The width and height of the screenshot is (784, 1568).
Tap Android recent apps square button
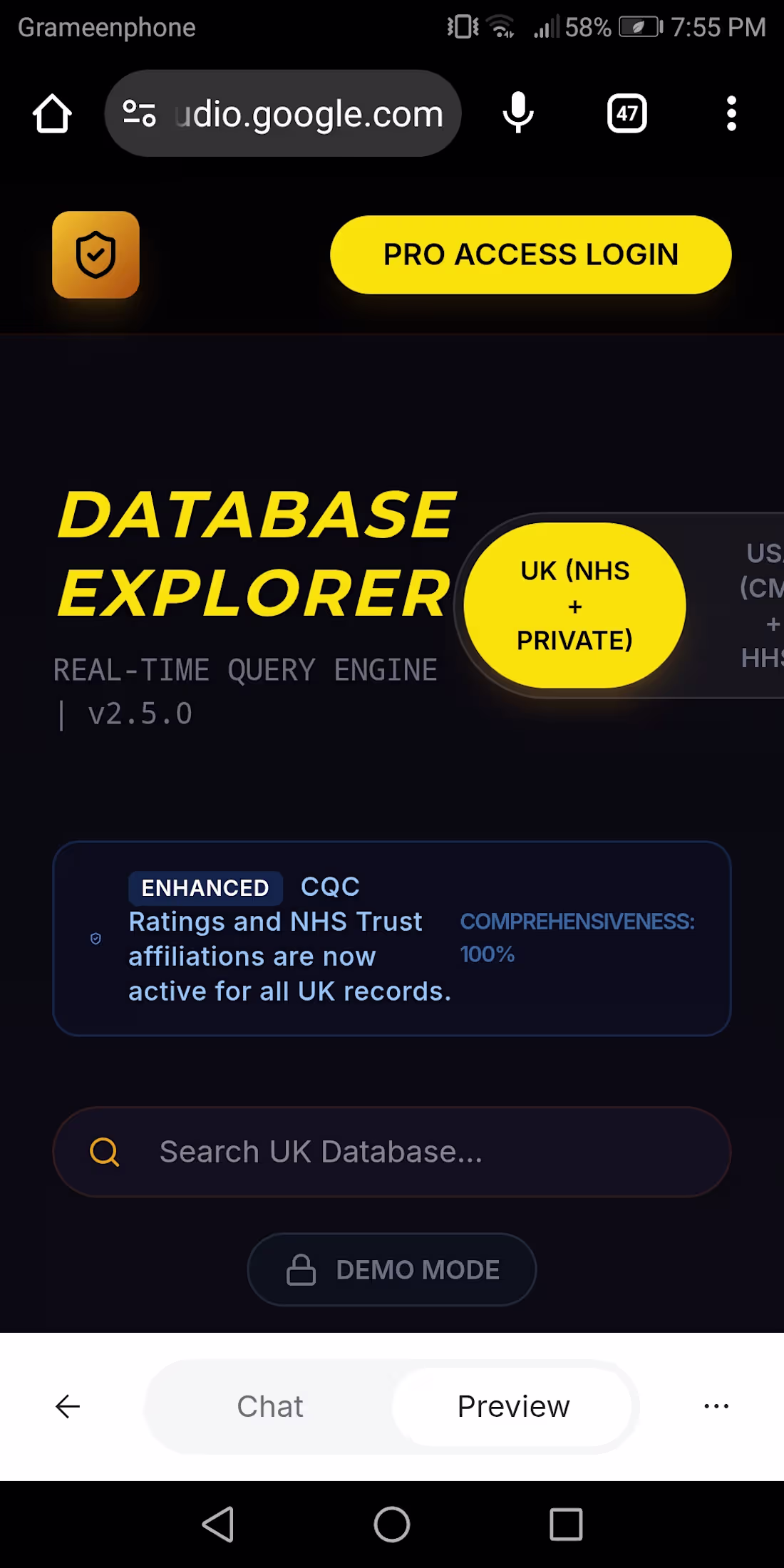(x=566, y=1525)
